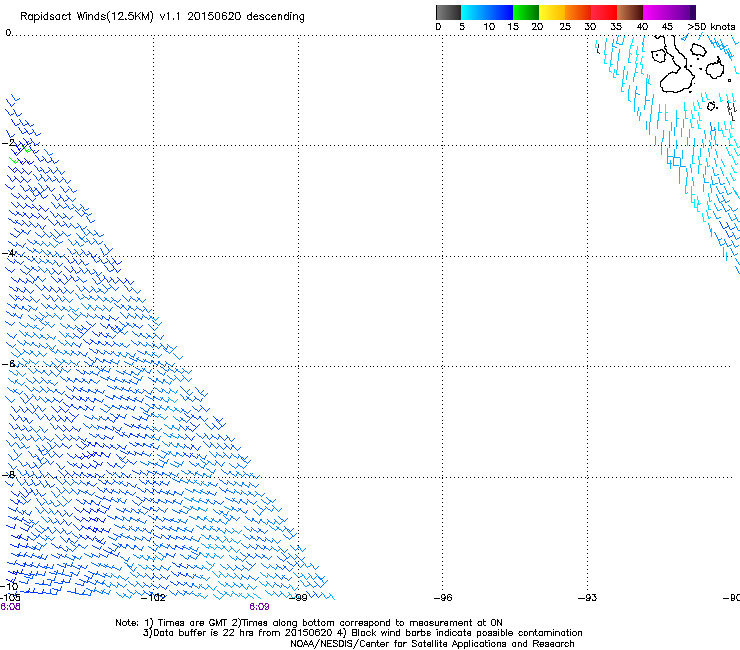This screenshot has width=740, height=650.
Task: Click the '-2' latitude axis label
Action: pos(9,143)
